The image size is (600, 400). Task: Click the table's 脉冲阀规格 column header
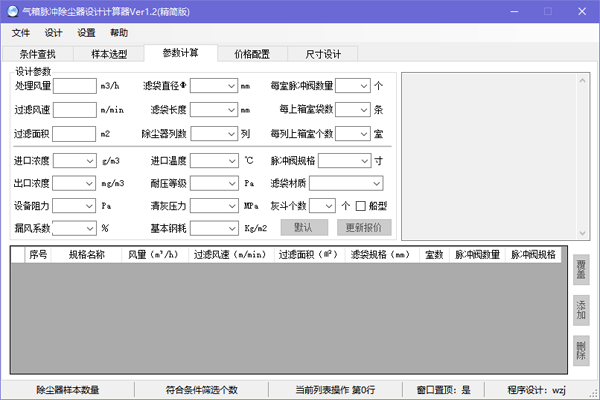[533, 255]
